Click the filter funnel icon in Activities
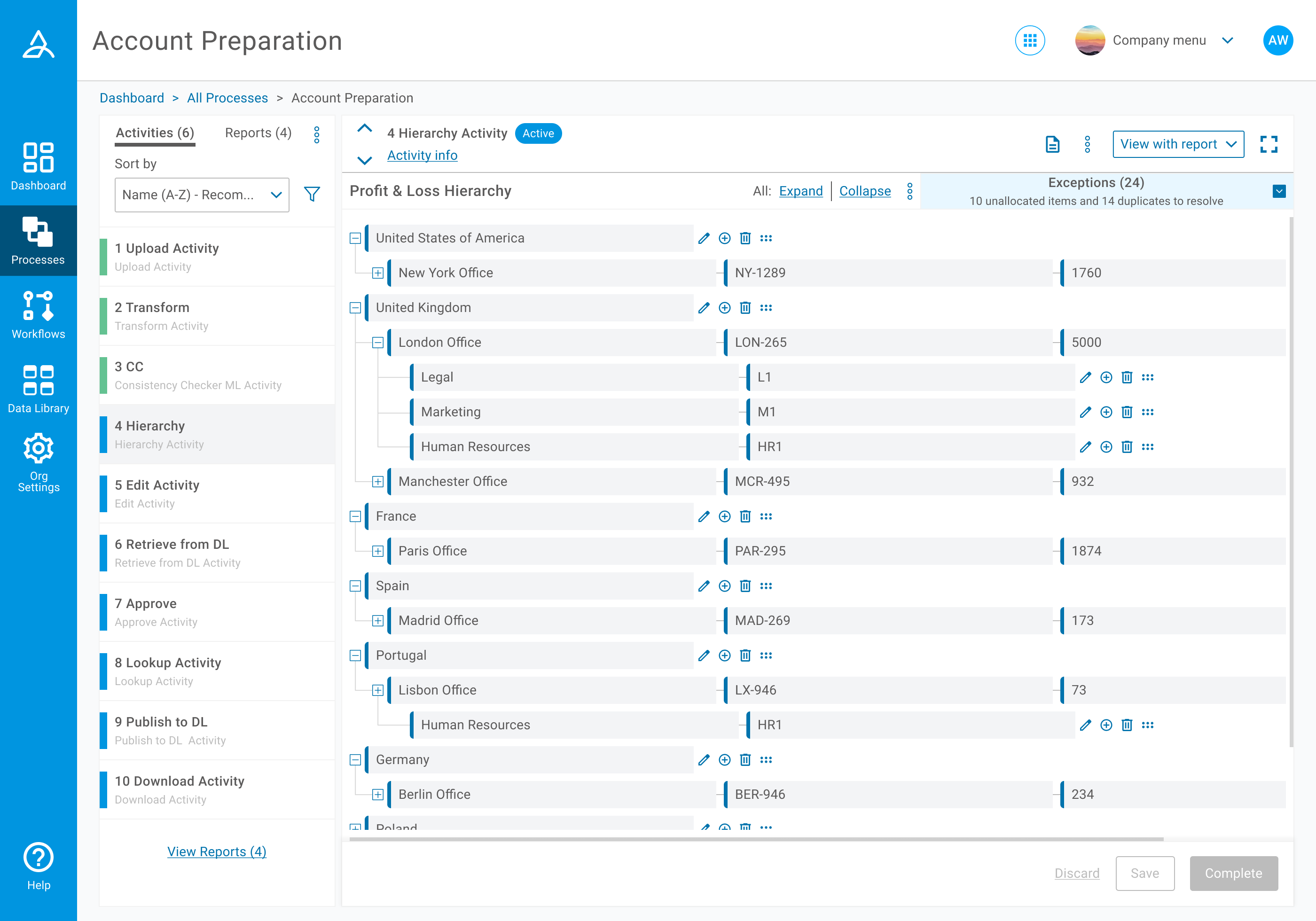Screen dimensions: 1316x921 (312, 194)
